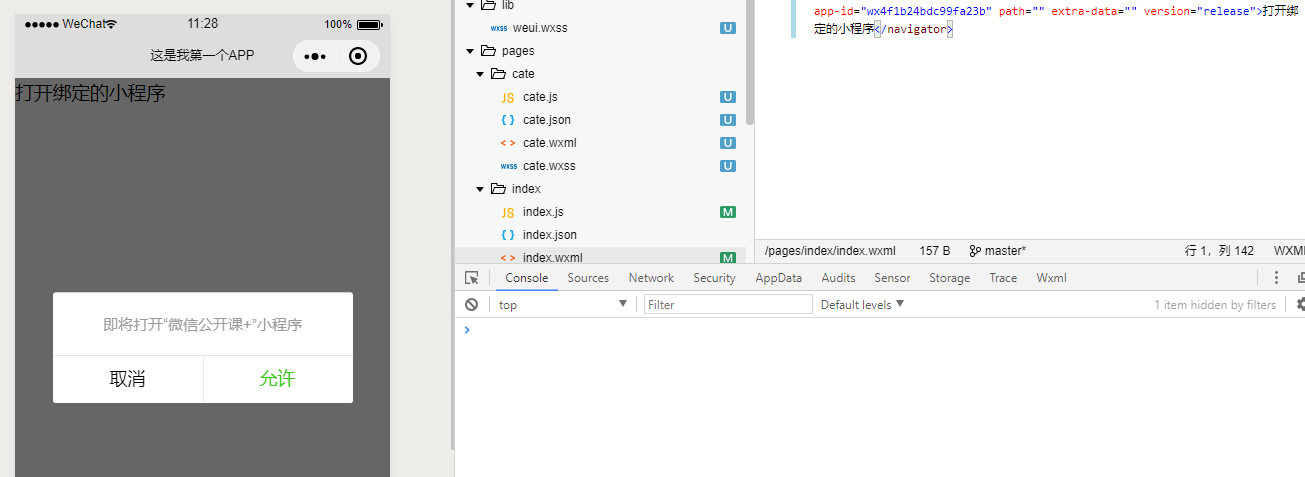Click the simulator capsule menu dots
Screen dimensions: 1305x477
(x=315, y=57)
